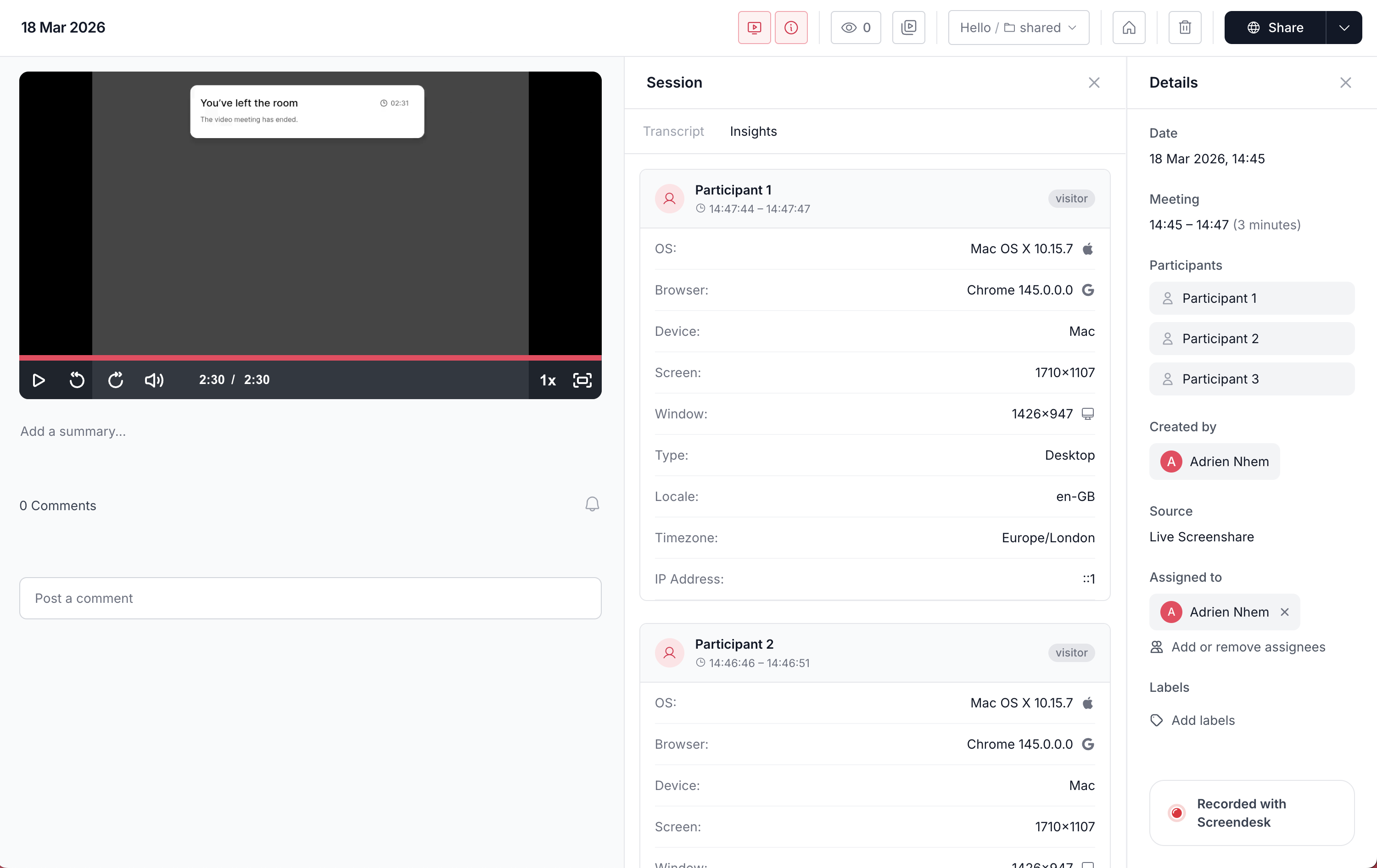
Task: Enter fullscreen mode for the video
Action: click(582, 380)
